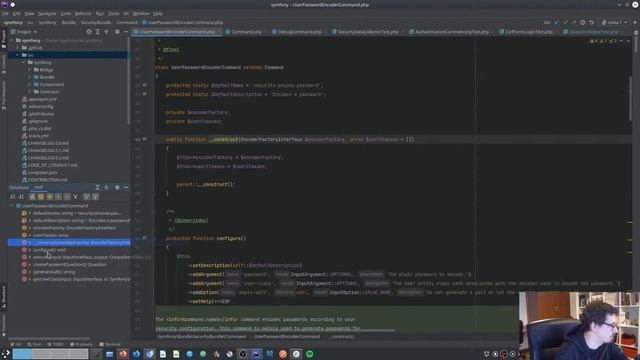This screenshot has width=640, height=360.
Task: Expand the Bundle folder
Action: pyautogui.click(x=29, y=77)
